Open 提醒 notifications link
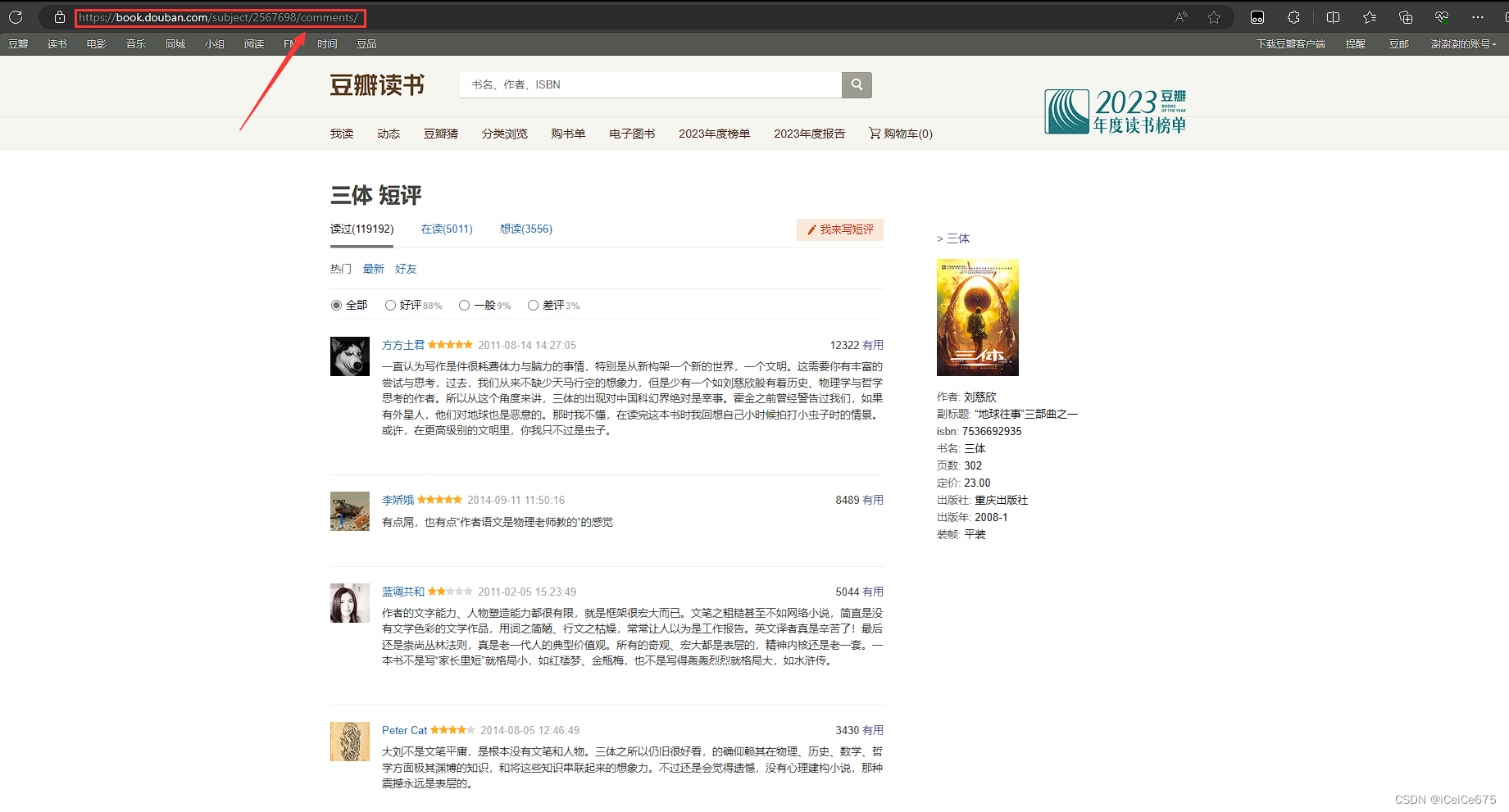The image size is (1509, 812). (x=1356, y=44)
